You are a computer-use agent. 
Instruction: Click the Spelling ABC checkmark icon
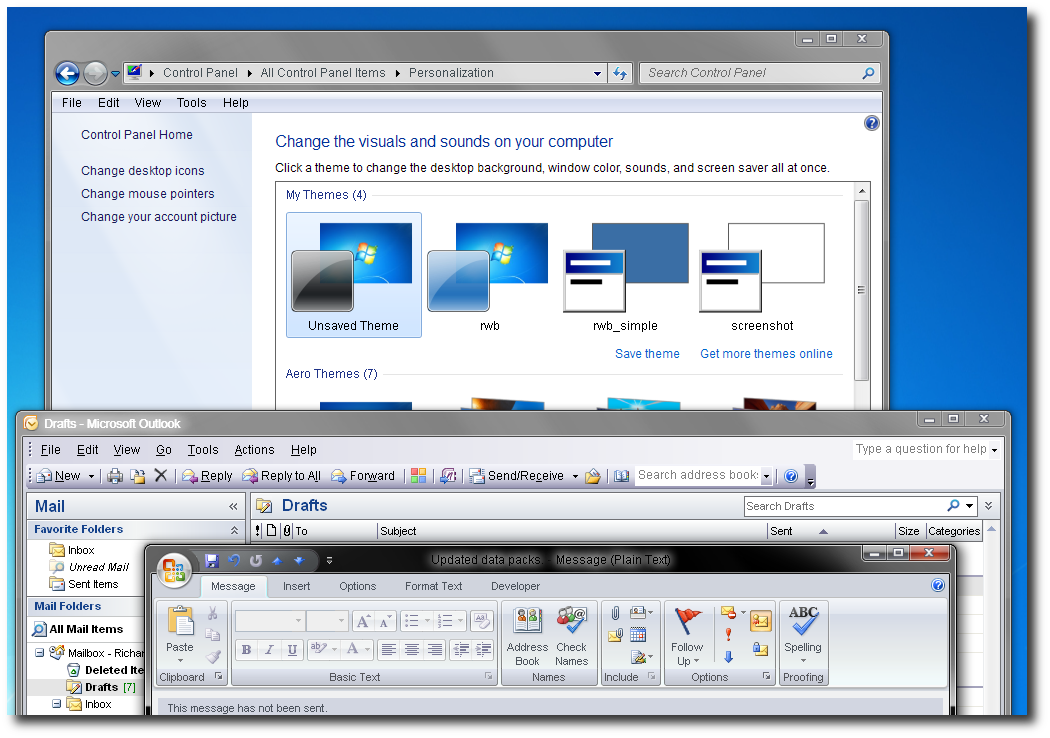[x=803, y=636]
